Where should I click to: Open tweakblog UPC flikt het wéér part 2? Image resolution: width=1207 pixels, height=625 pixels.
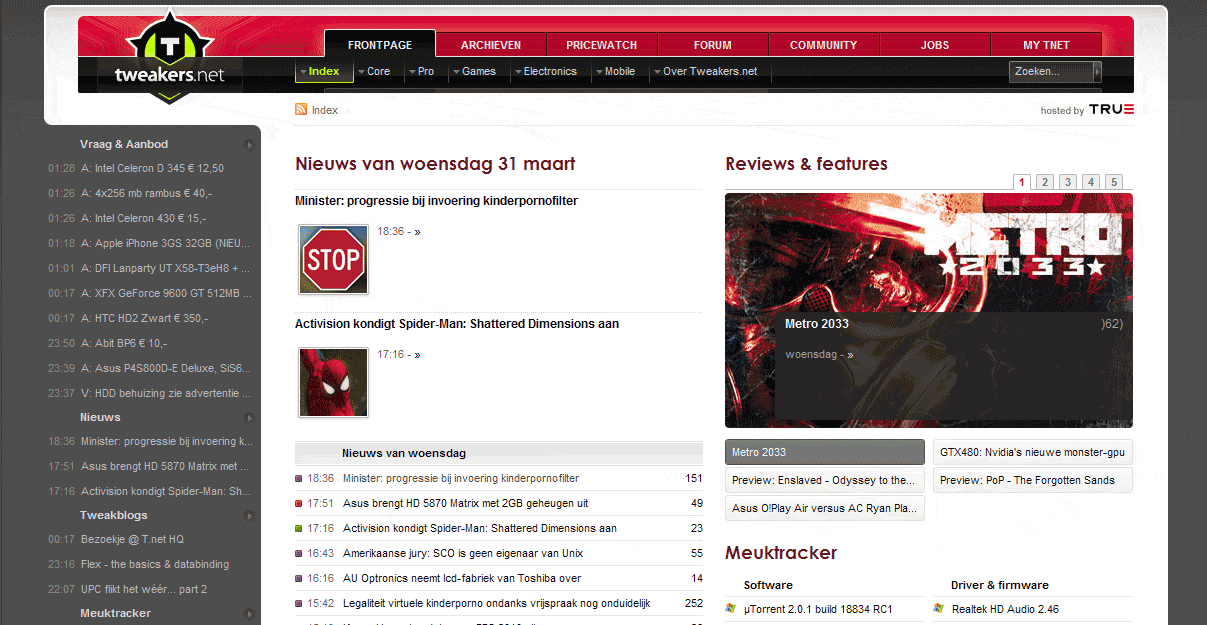click(x=144, y=589)
